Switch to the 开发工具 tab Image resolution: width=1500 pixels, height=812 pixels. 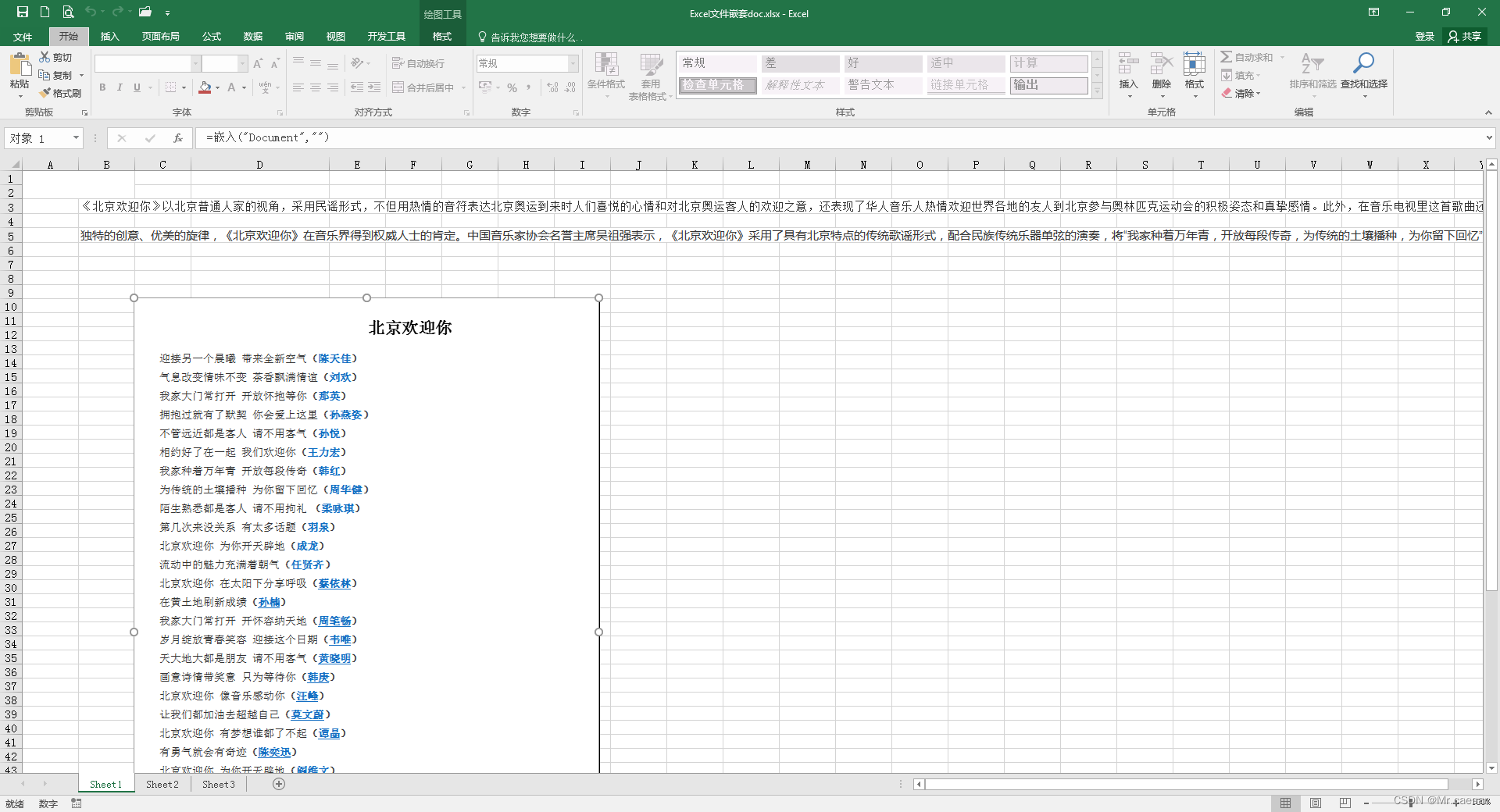coord(387,37)
